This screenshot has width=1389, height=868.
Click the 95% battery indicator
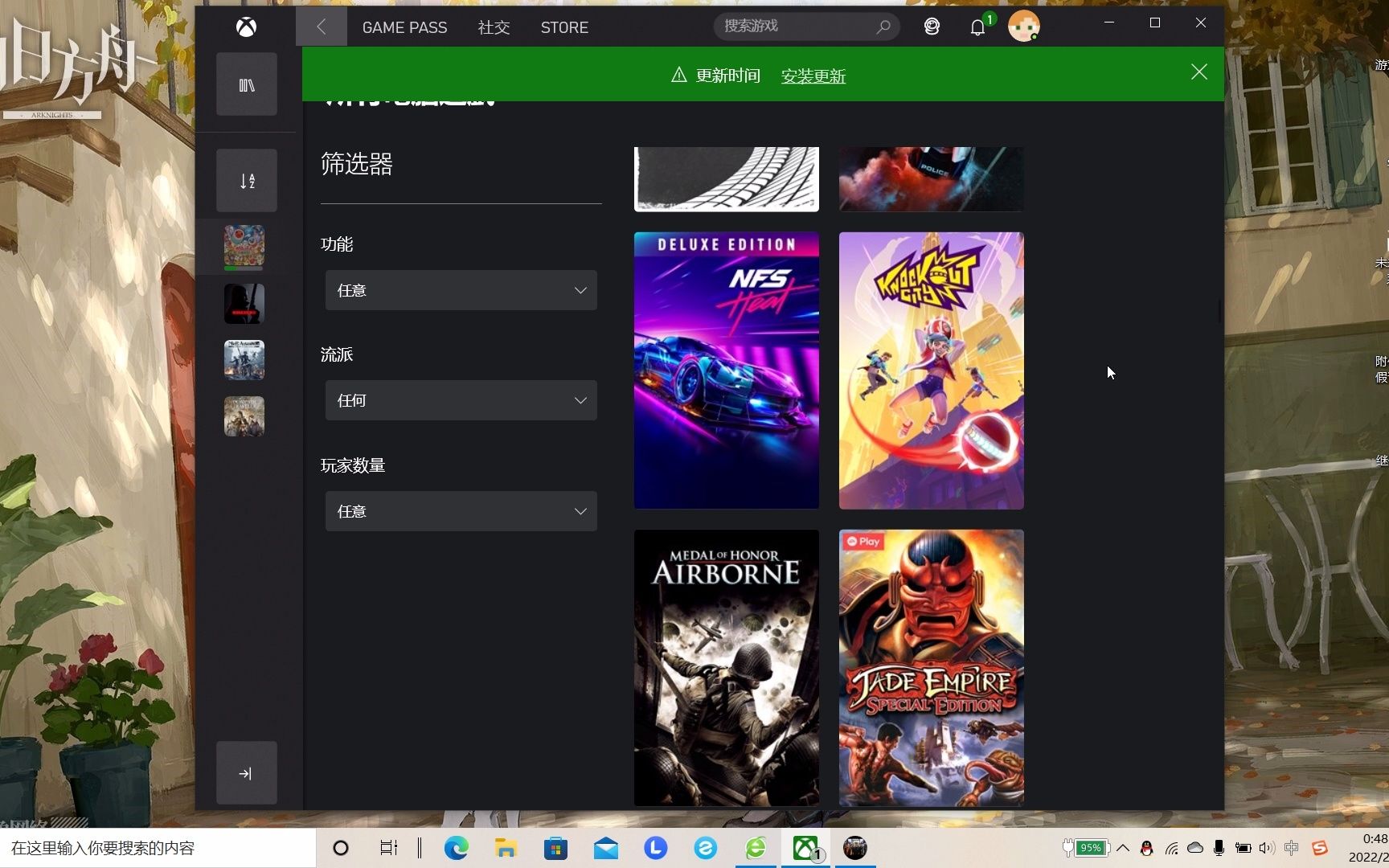[1086, 848]
